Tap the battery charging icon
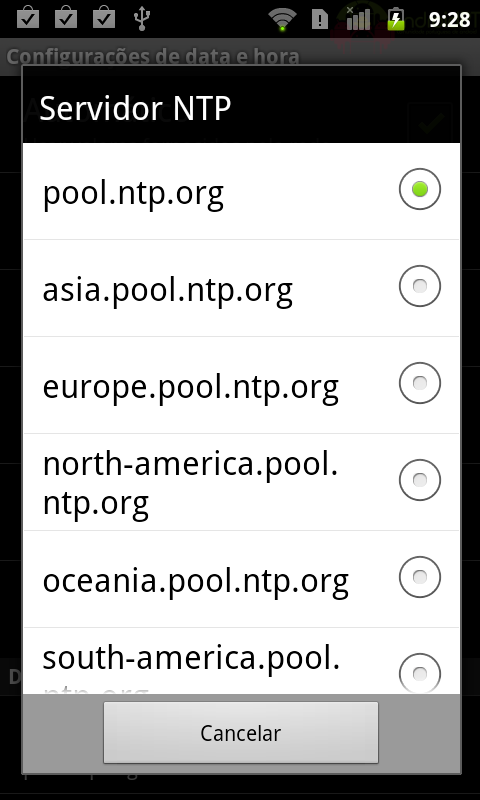The height and width of the screenshot is (800, 480). [396, 19]
